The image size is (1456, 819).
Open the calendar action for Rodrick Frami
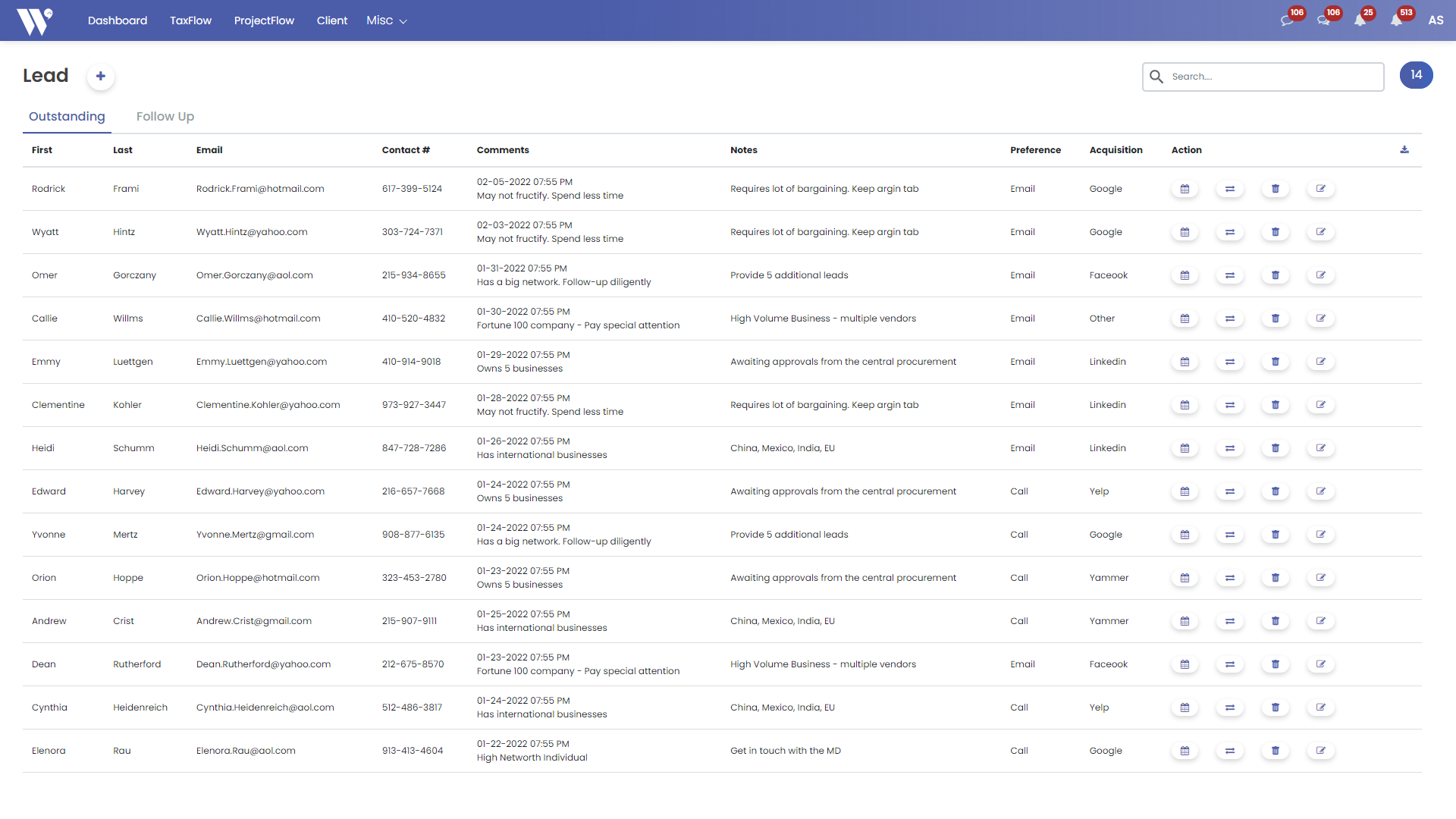(x=1185, y=189)
